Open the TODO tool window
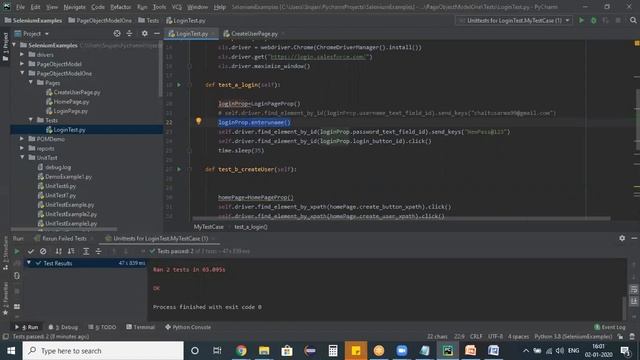 (x=102, y=327)
